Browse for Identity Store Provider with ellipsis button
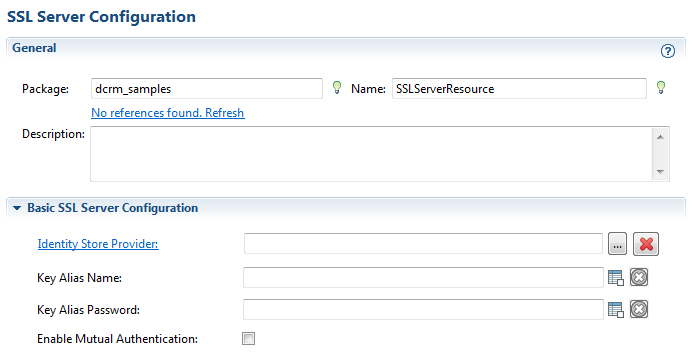 click(x=617, y=244)
